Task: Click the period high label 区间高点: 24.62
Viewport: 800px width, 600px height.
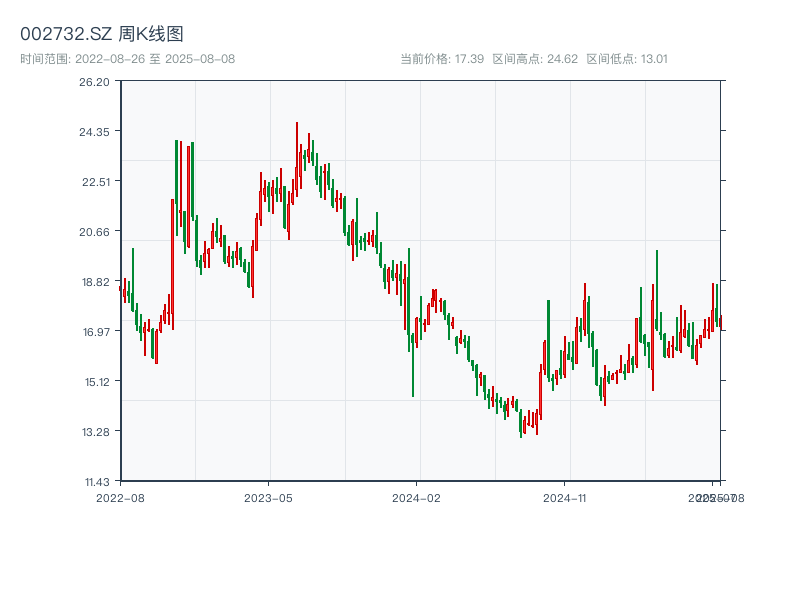Action: point(535,59)
